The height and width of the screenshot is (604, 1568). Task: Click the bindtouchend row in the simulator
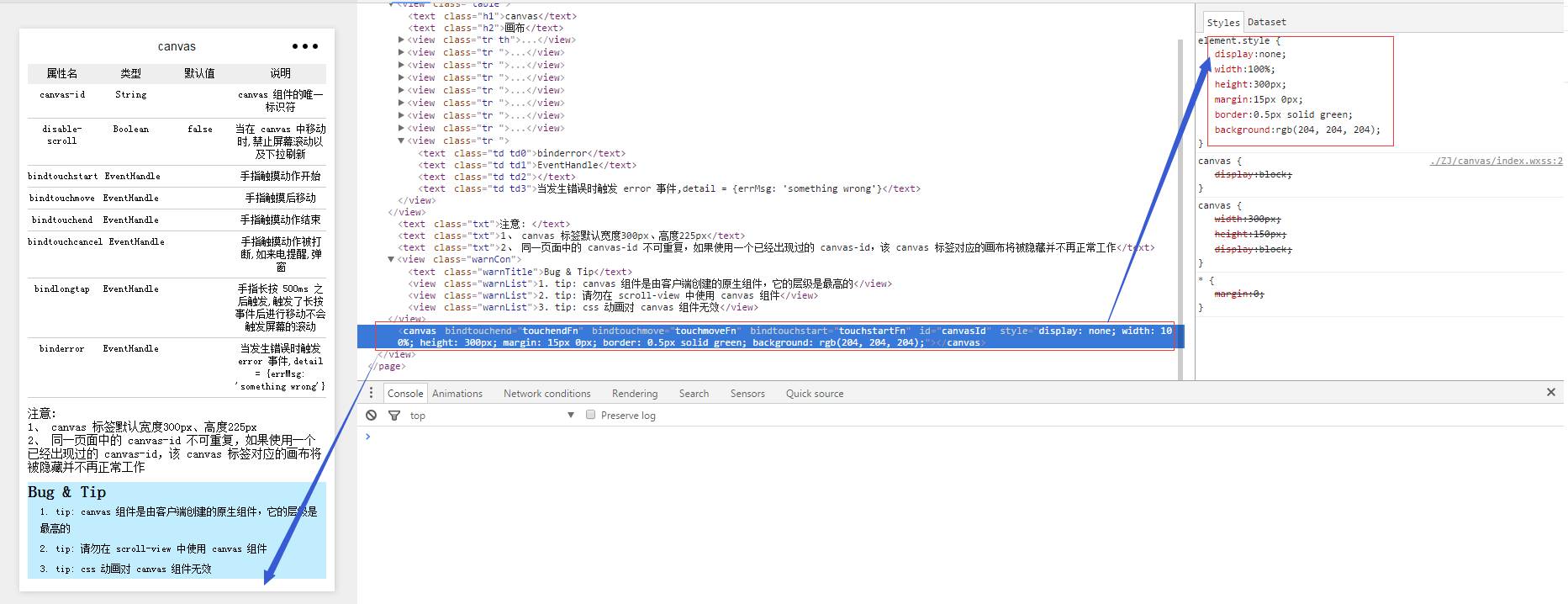tap(177, 220)
